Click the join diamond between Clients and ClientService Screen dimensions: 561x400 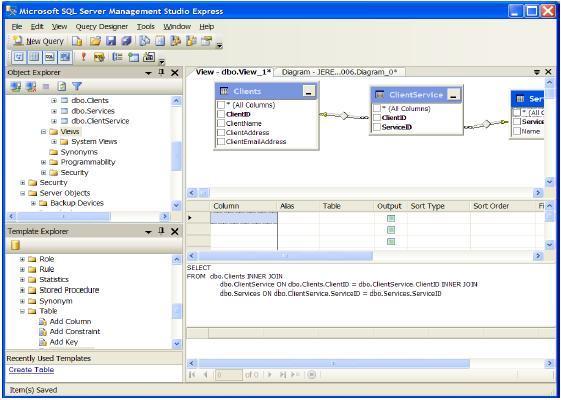[x=344, y=116]
